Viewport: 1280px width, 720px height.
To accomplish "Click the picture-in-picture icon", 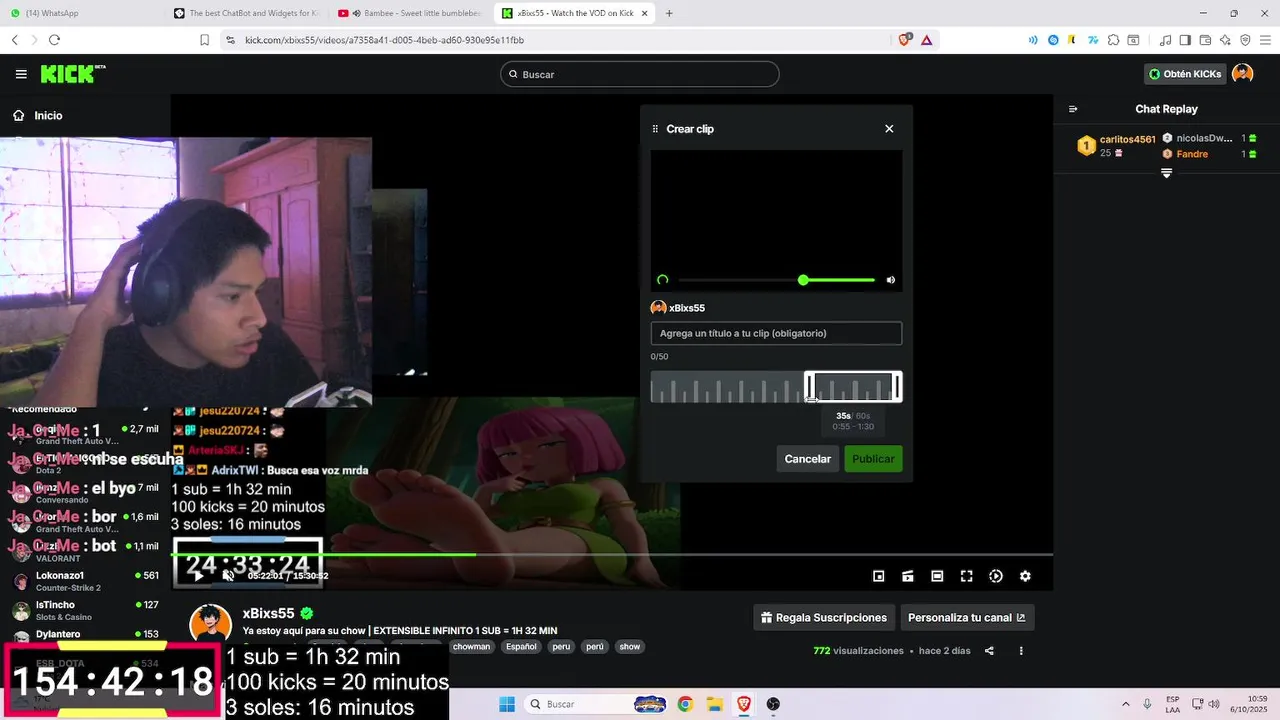I will [878, 576].
